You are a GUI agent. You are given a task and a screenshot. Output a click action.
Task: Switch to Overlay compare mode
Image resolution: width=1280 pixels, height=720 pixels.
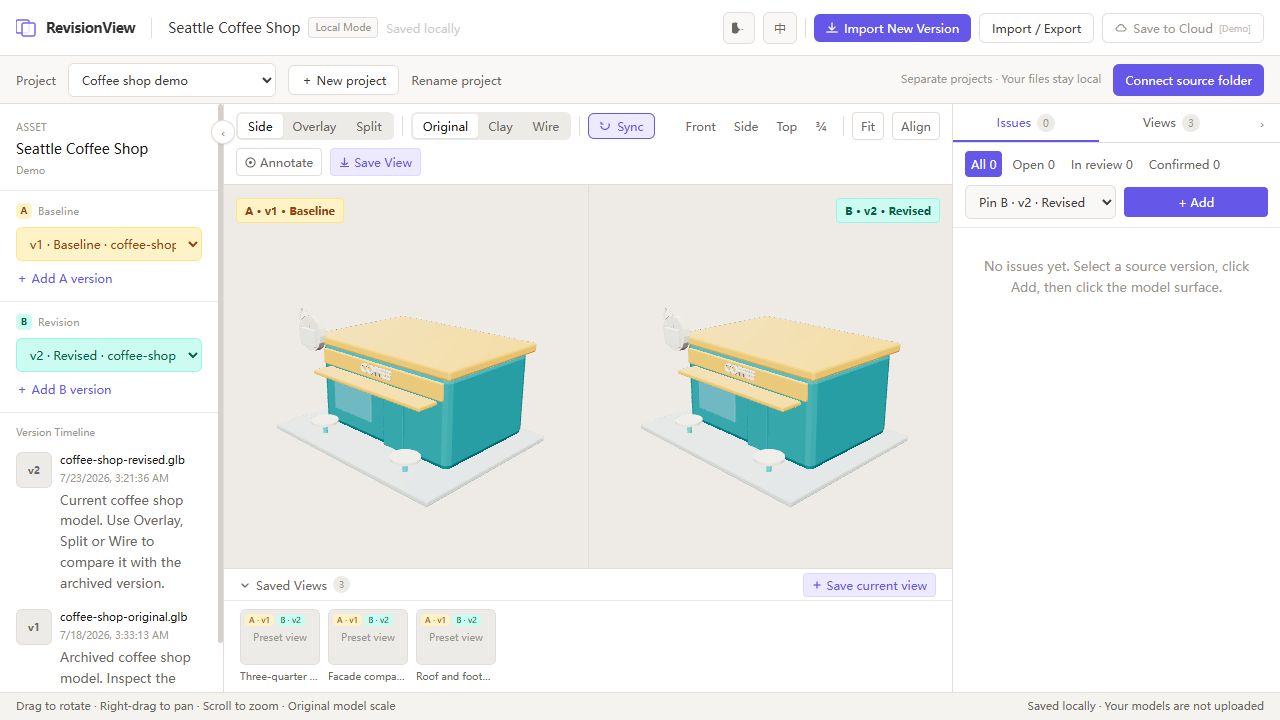click(314, 127)
